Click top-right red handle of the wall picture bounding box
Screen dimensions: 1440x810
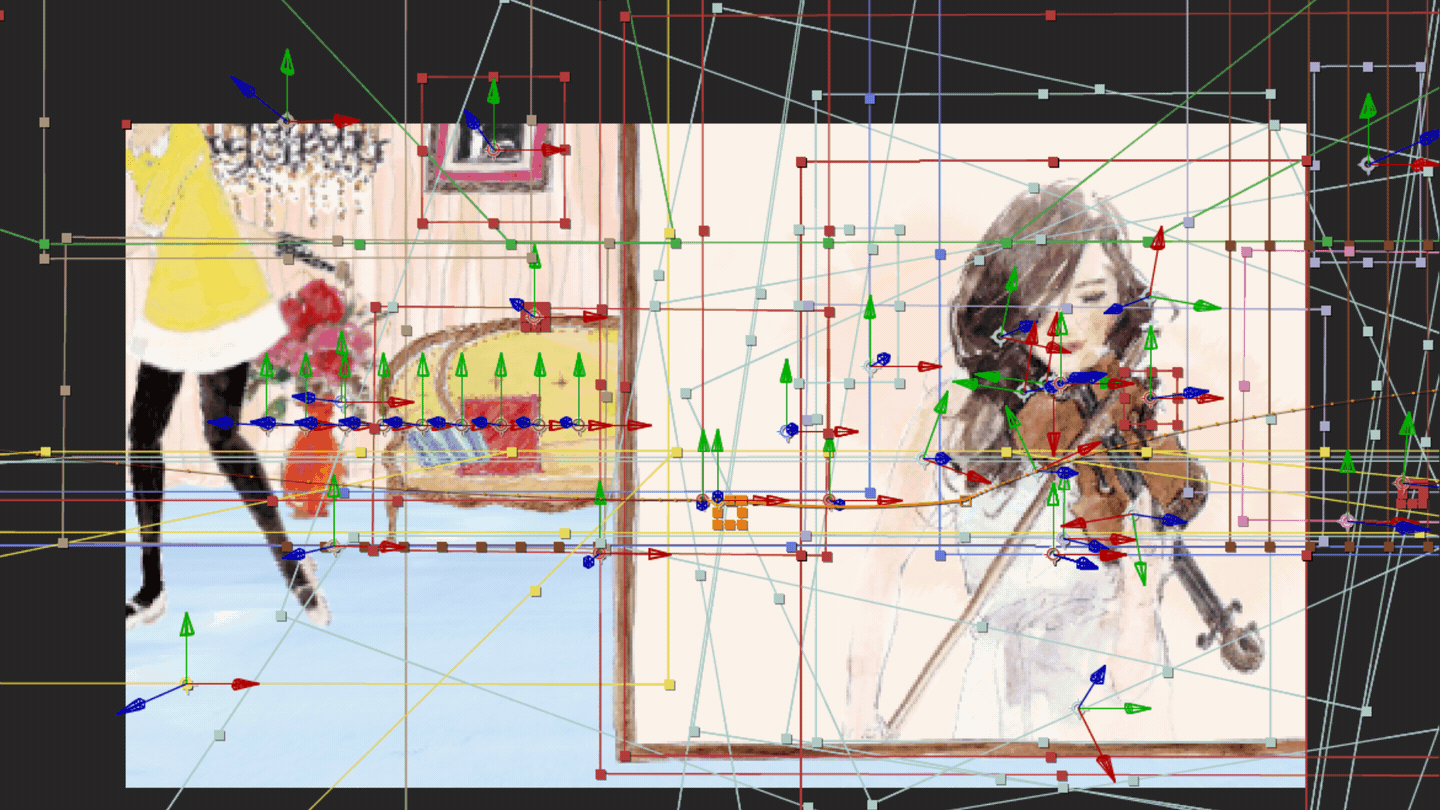pos(565,77)
